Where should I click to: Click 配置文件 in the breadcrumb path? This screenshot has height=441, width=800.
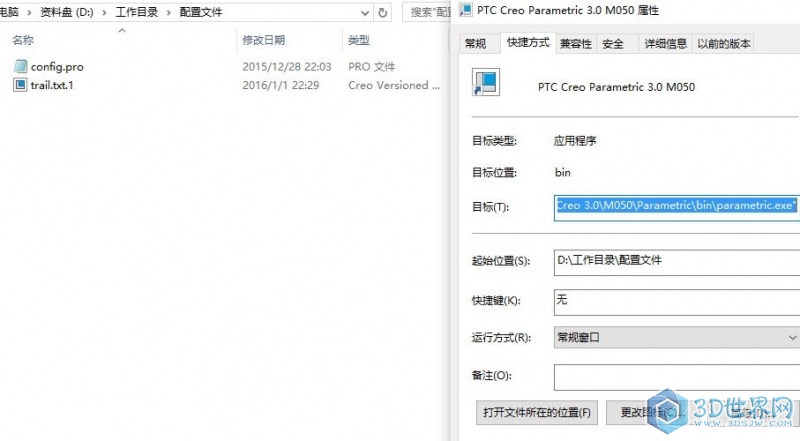201,12
